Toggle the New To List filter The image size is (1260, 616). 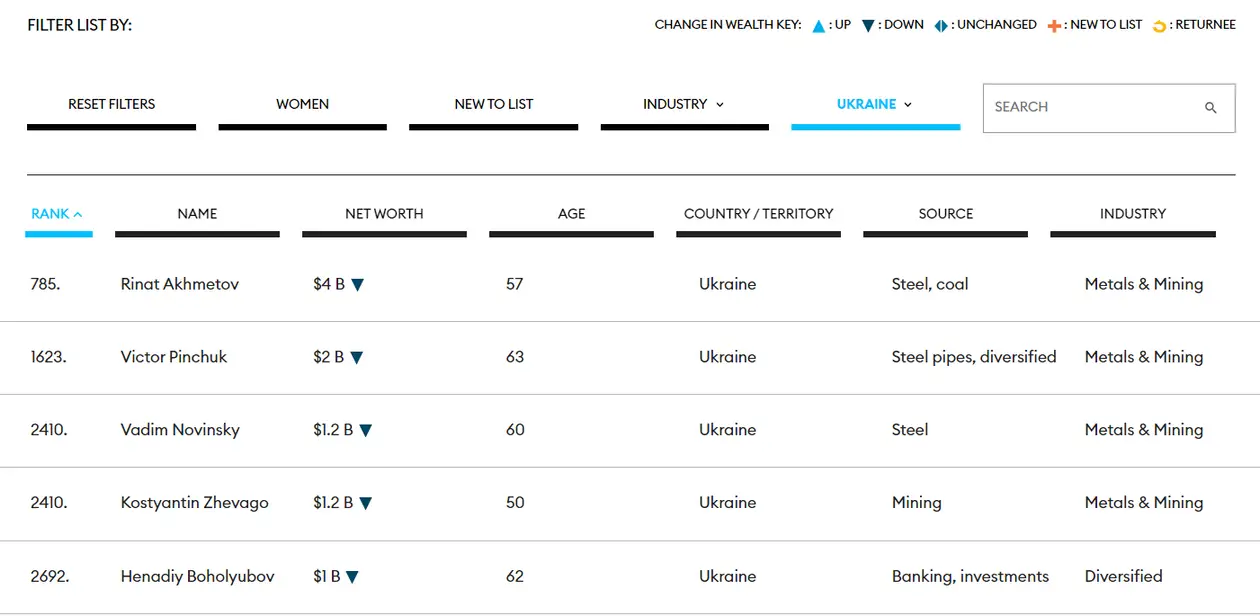click(x=494, y=104)
